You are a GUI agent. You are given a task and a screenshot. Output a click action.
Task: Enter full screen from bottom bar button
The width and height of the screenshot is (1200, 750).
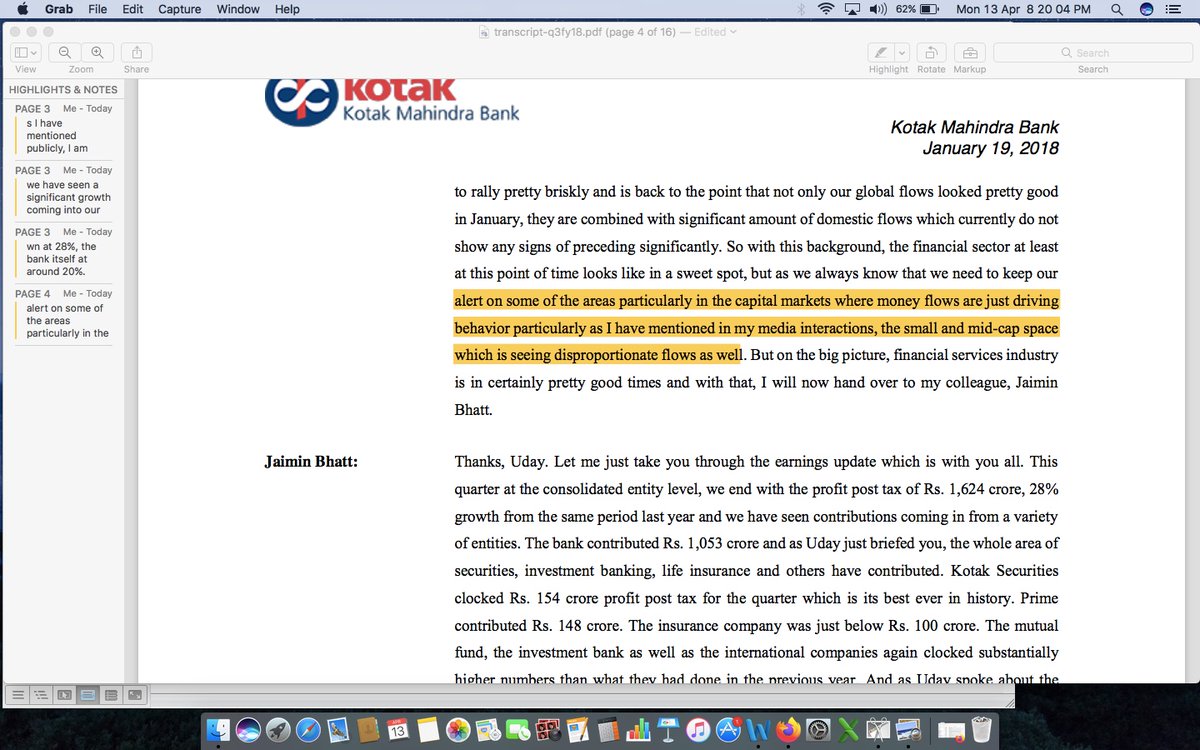coord(134,693)
